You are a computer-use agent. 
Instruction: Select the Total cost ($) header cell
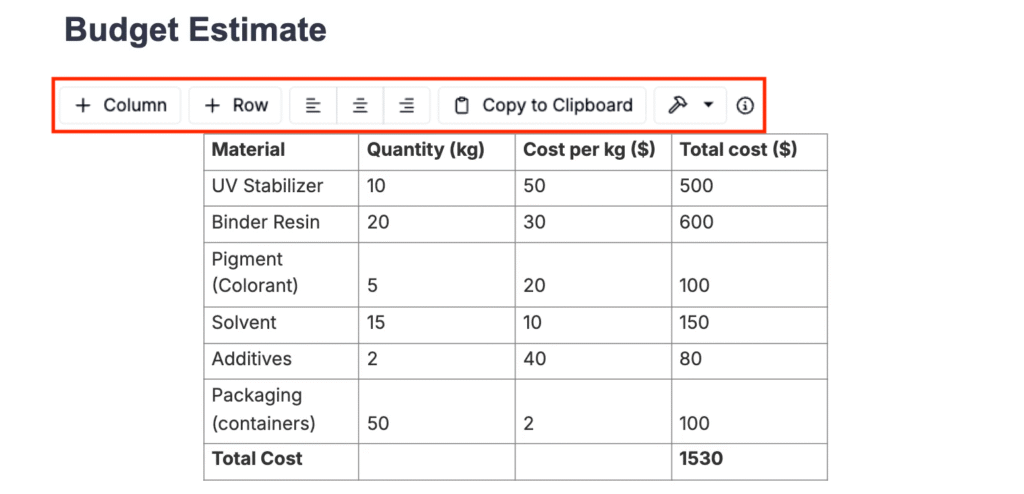point(749,150)
